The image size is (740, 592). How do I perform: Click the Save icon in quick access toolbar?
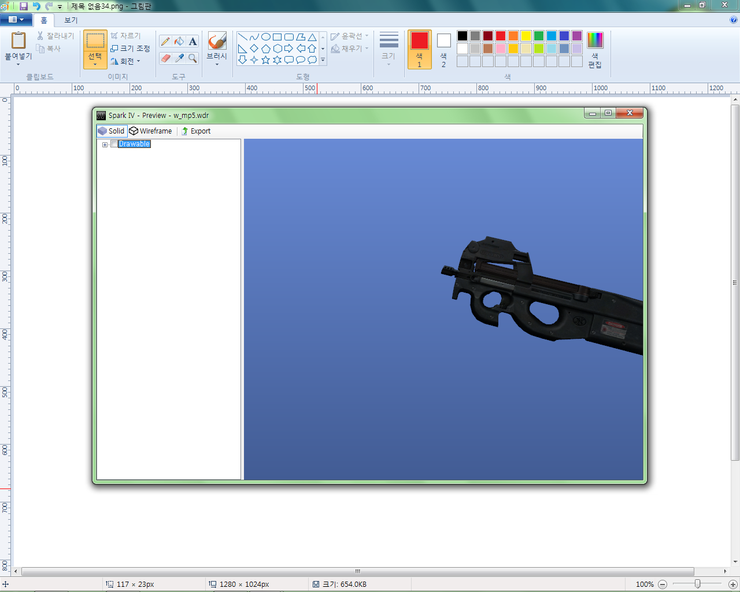(23, 6)
